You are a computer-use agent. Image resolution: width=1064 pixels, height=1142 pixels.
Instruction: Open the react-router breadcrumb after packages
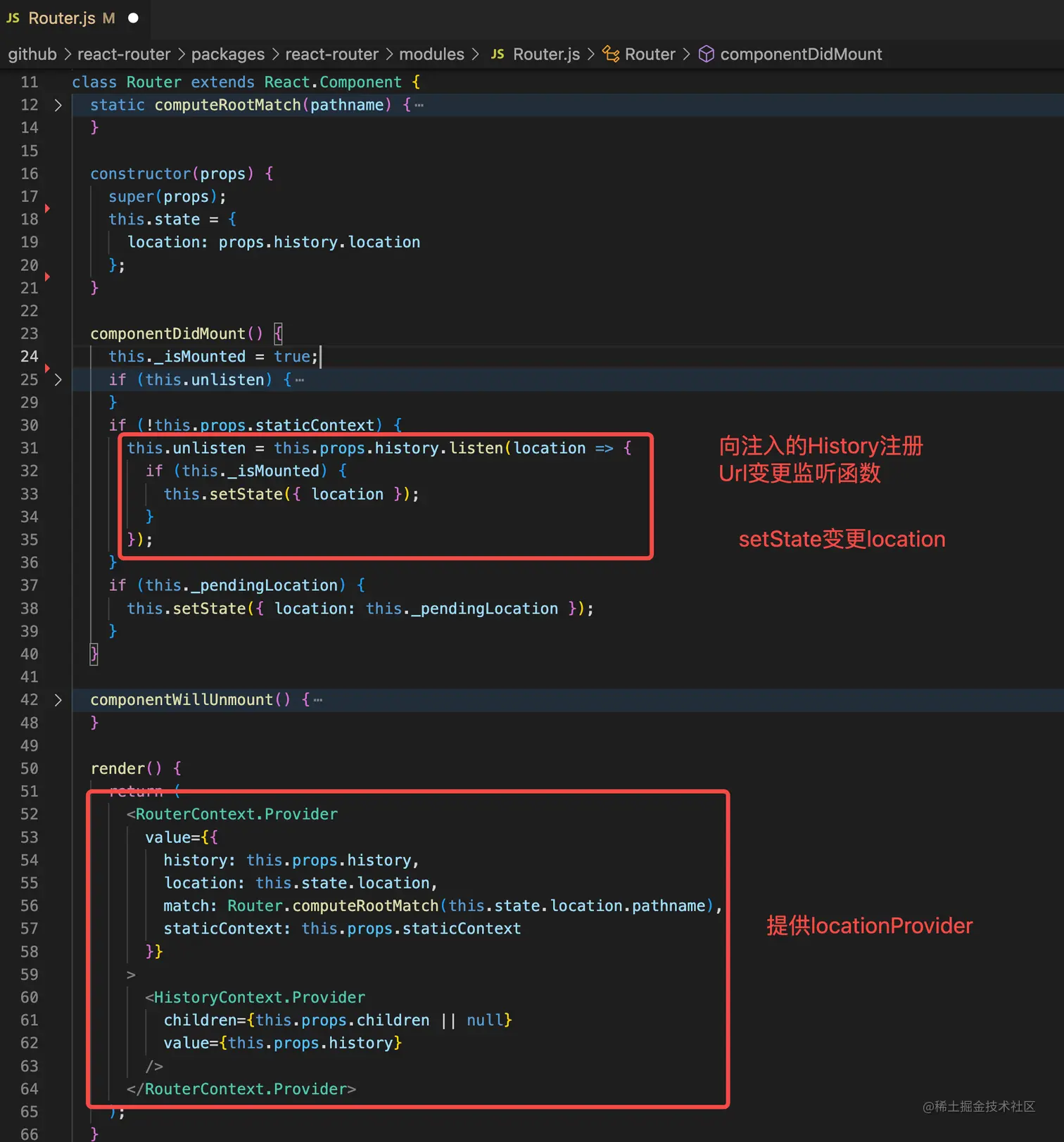click(332, 54)
